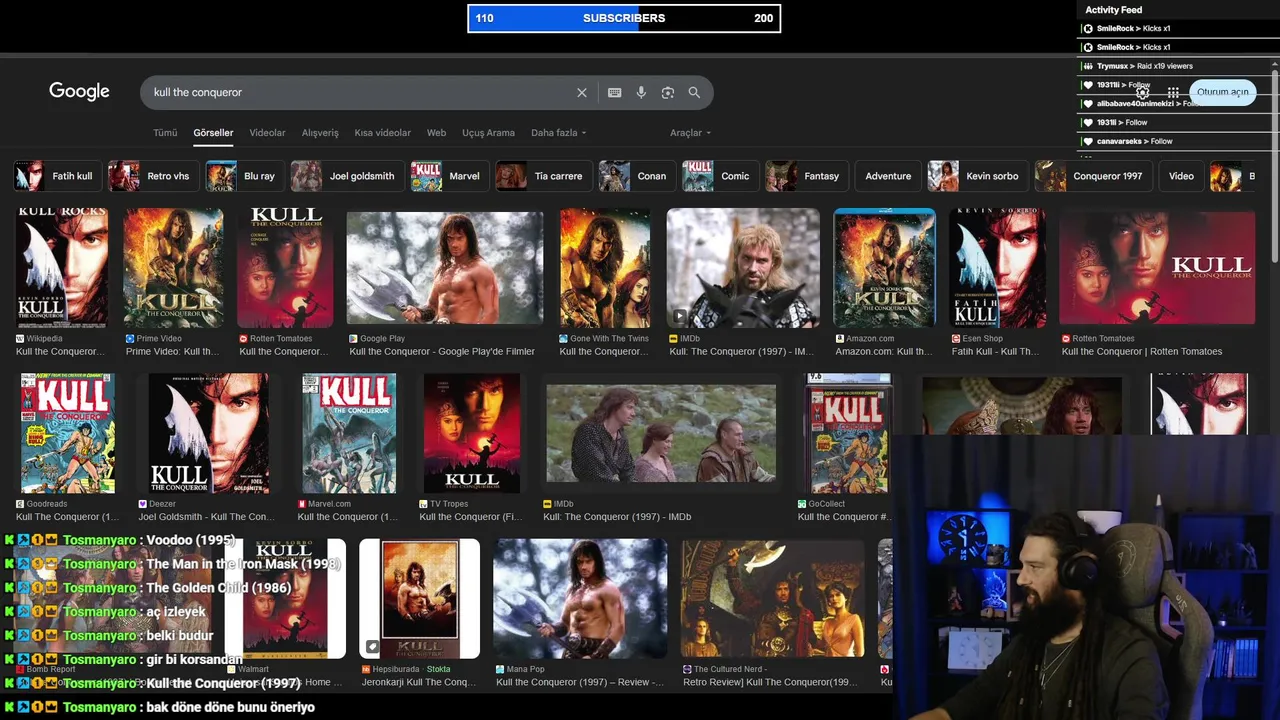Open the Google Play Kull with axe image

[444, 267]
